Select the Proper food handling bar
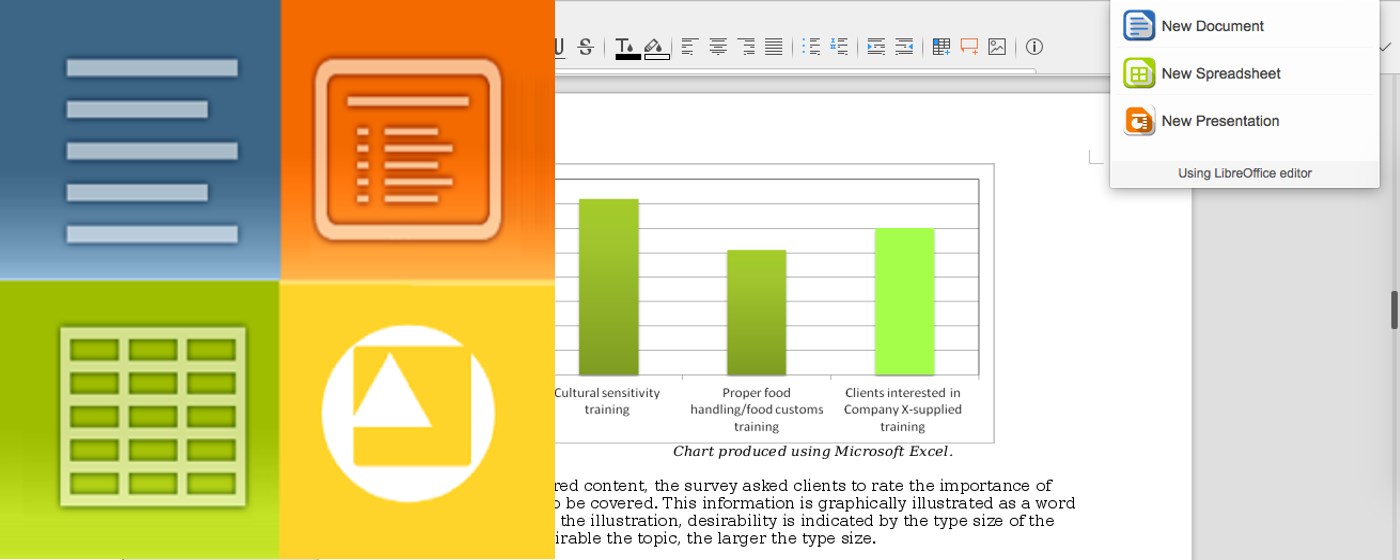Image resolution: width=1400 pixels, height=560 pixels. coord(756,313)
